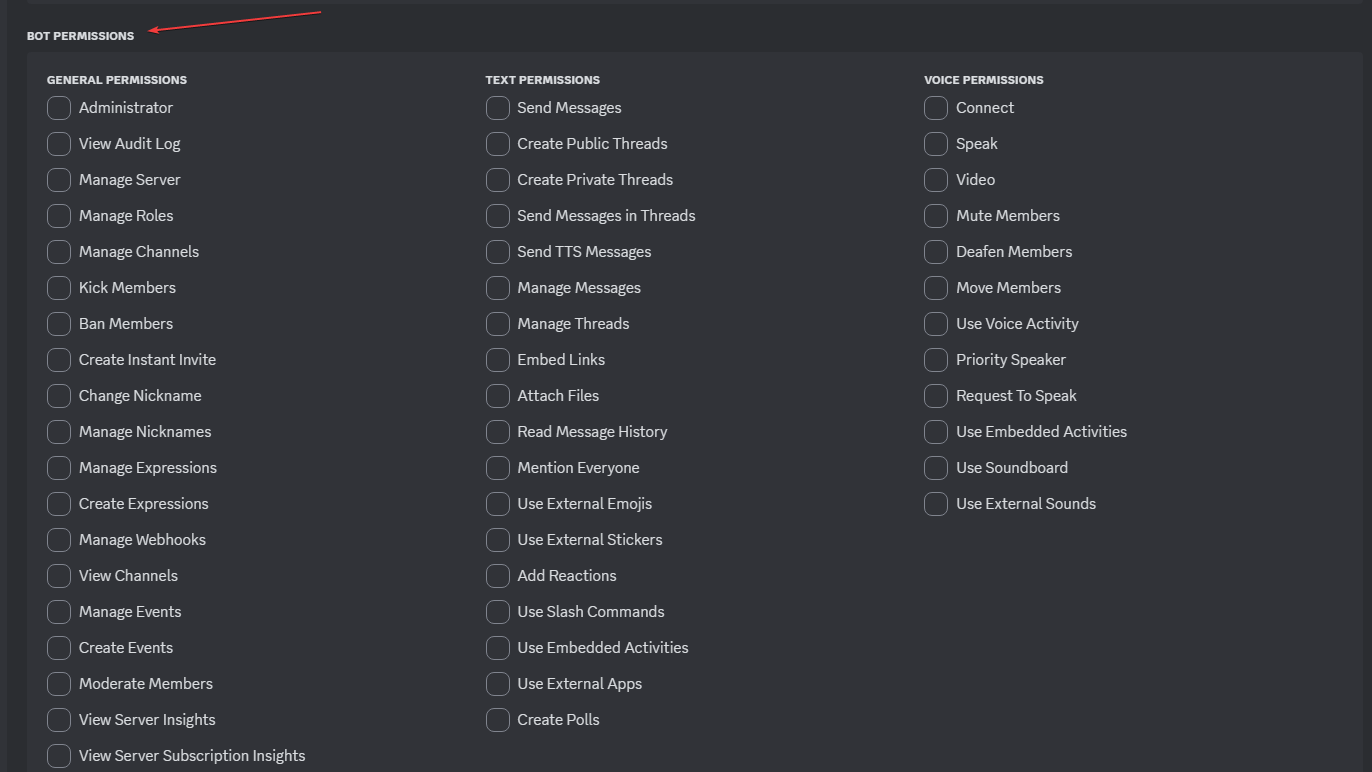Screen dimensions: 1372x772
Task: Check the Moderate Members box
Action: pyautogui.click(x=59, y=684)
